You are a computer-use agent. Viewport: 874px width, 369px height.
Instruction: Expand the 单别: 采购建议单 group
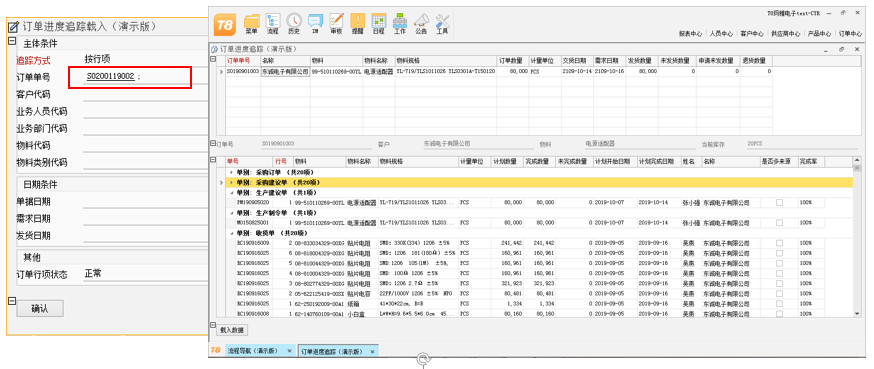231,182
